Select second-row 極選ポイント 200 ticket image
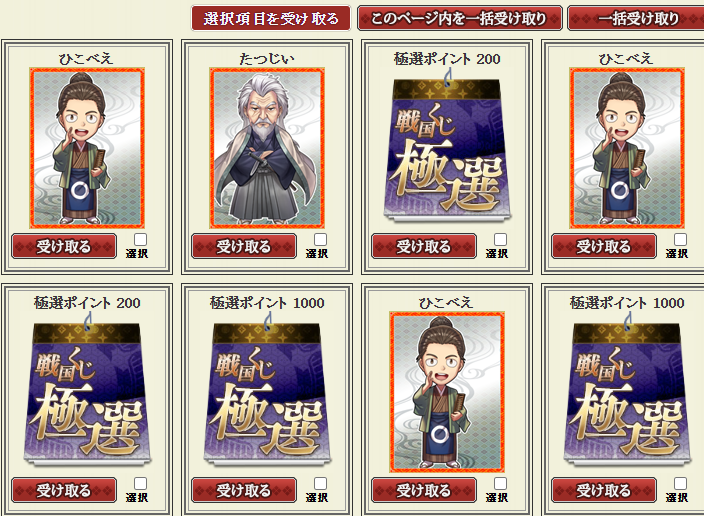704x516 pixels. [x=87, y=394]
